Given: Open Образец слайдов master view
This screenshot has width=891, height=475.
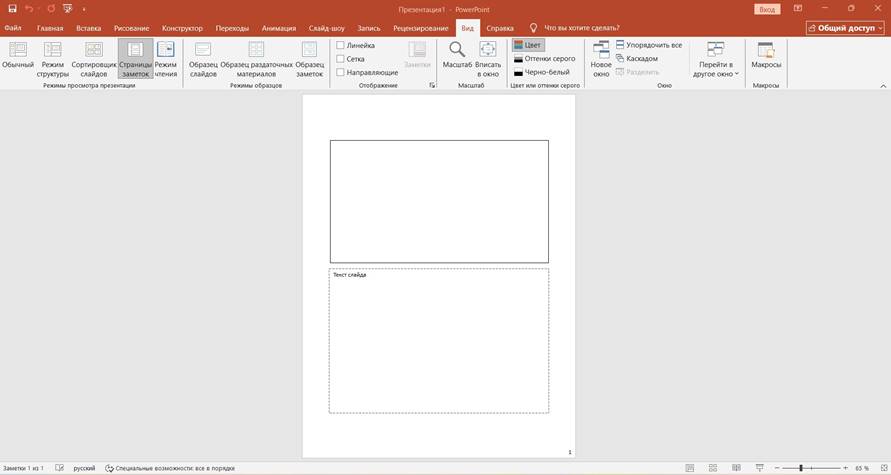Looking at the screenshot, I should (203, 57).
